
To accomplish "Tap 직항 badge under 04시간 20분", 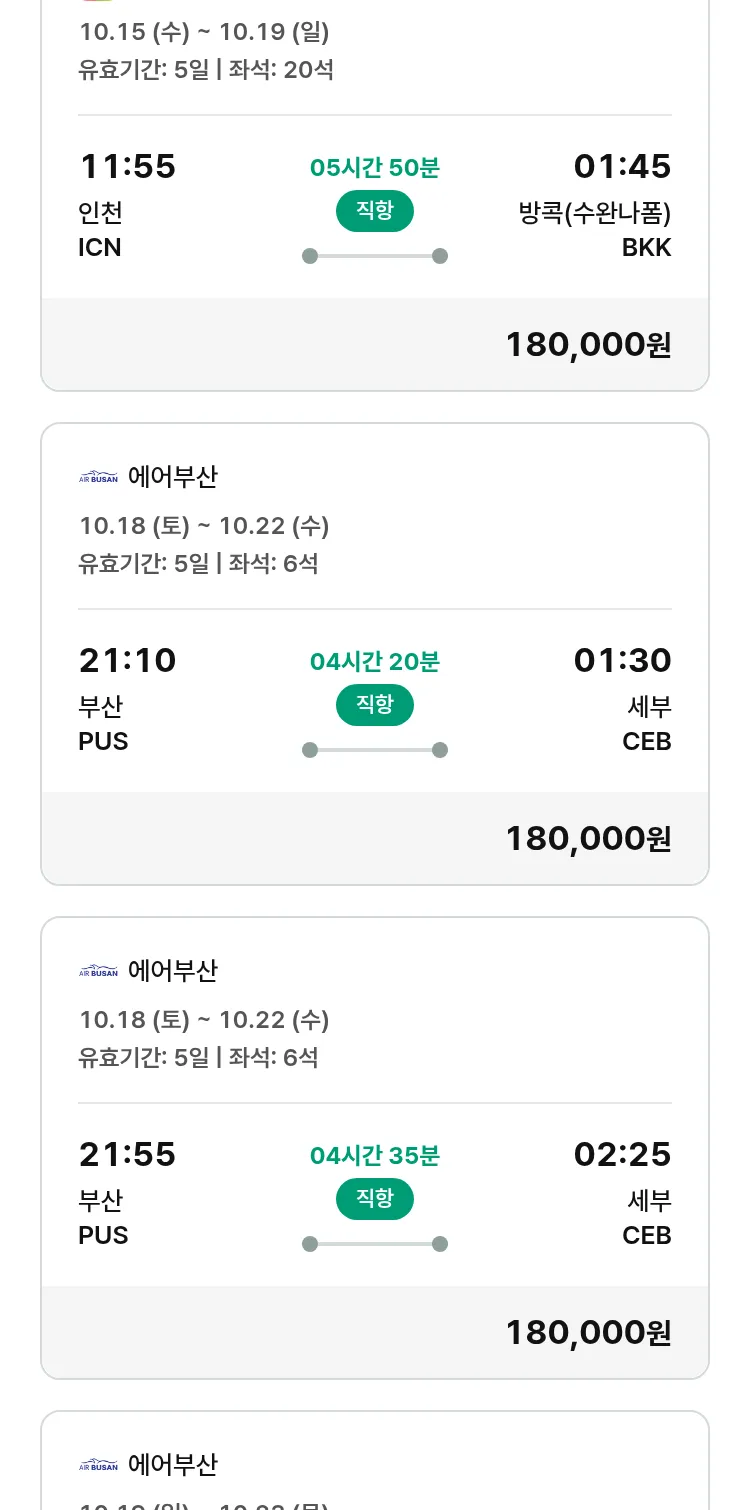I will 374,705.
